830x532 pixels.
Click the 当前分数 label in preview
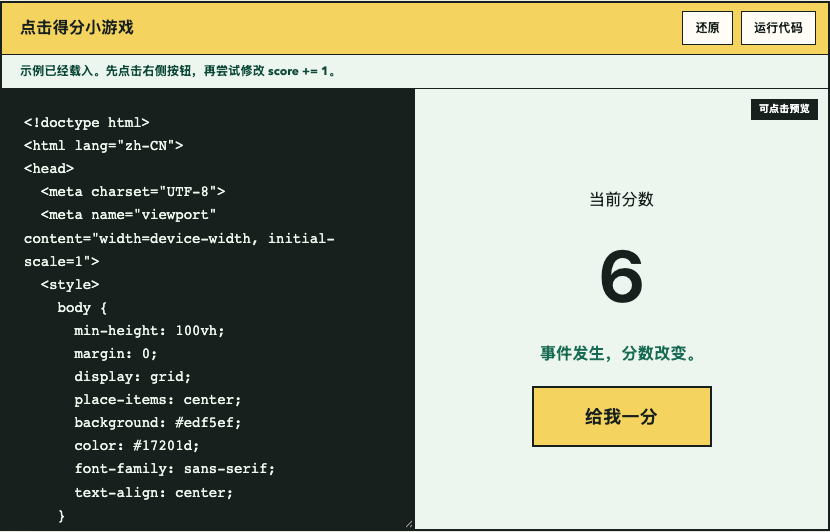pyautogui.click(x=621, y=200)
